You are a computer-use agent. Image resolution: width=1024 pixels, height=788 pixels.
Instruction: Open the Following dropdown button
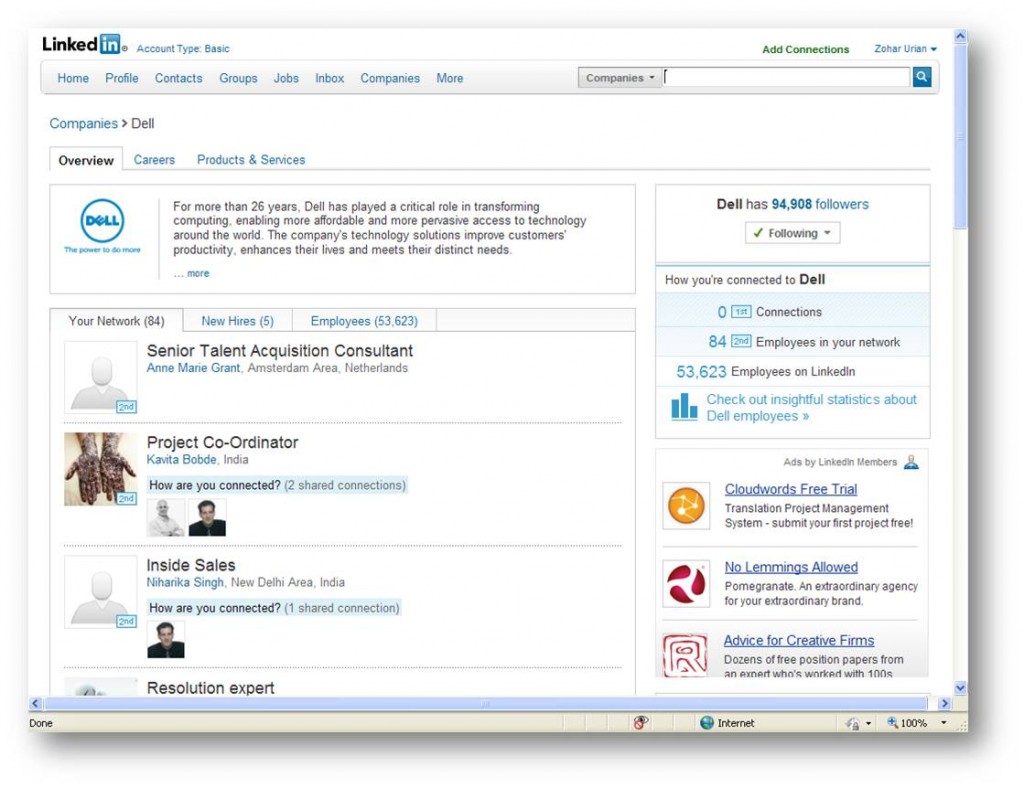792,233
